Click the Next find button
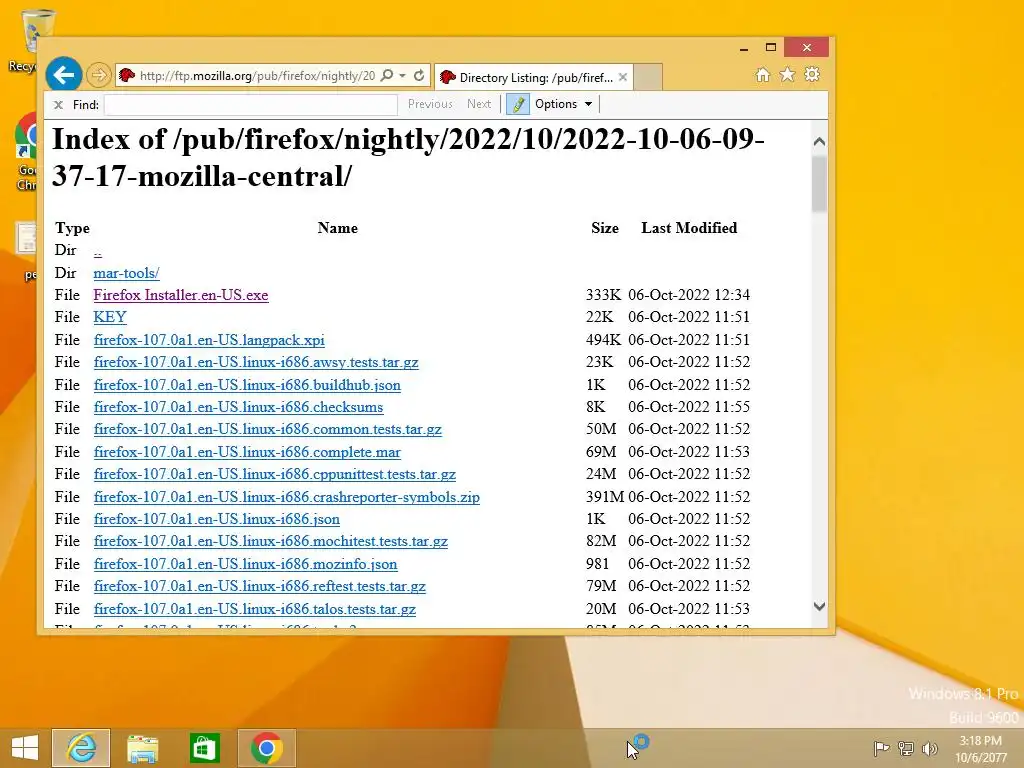 [479, 104]
